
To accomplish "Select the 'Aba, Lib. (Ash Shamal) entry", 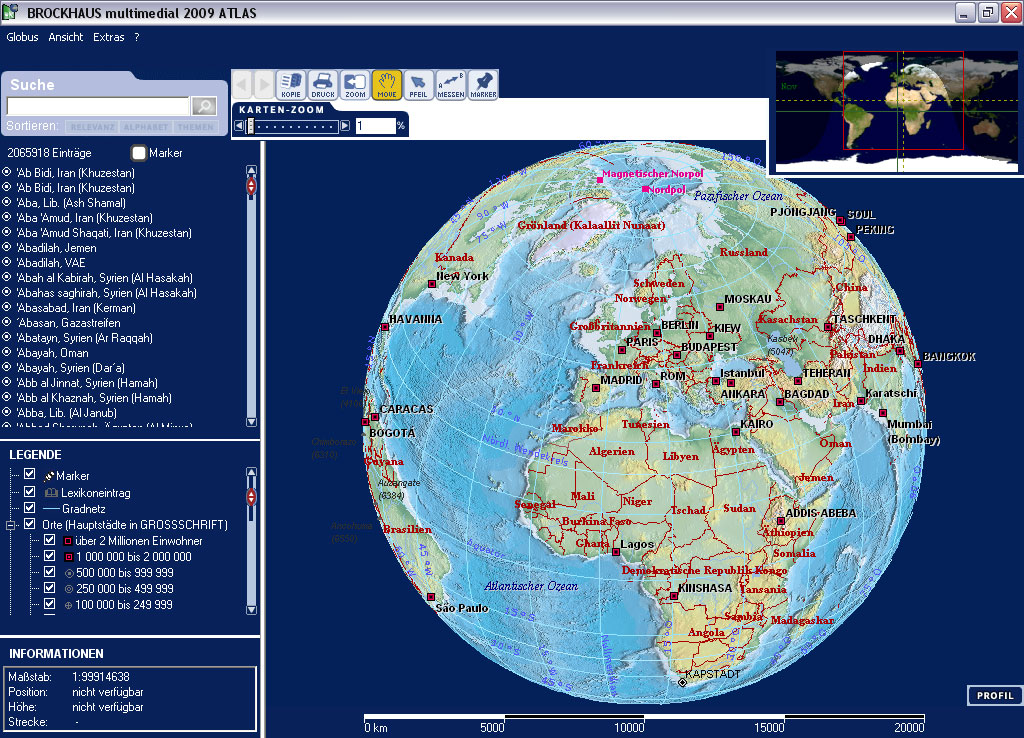I will point(71,202).
